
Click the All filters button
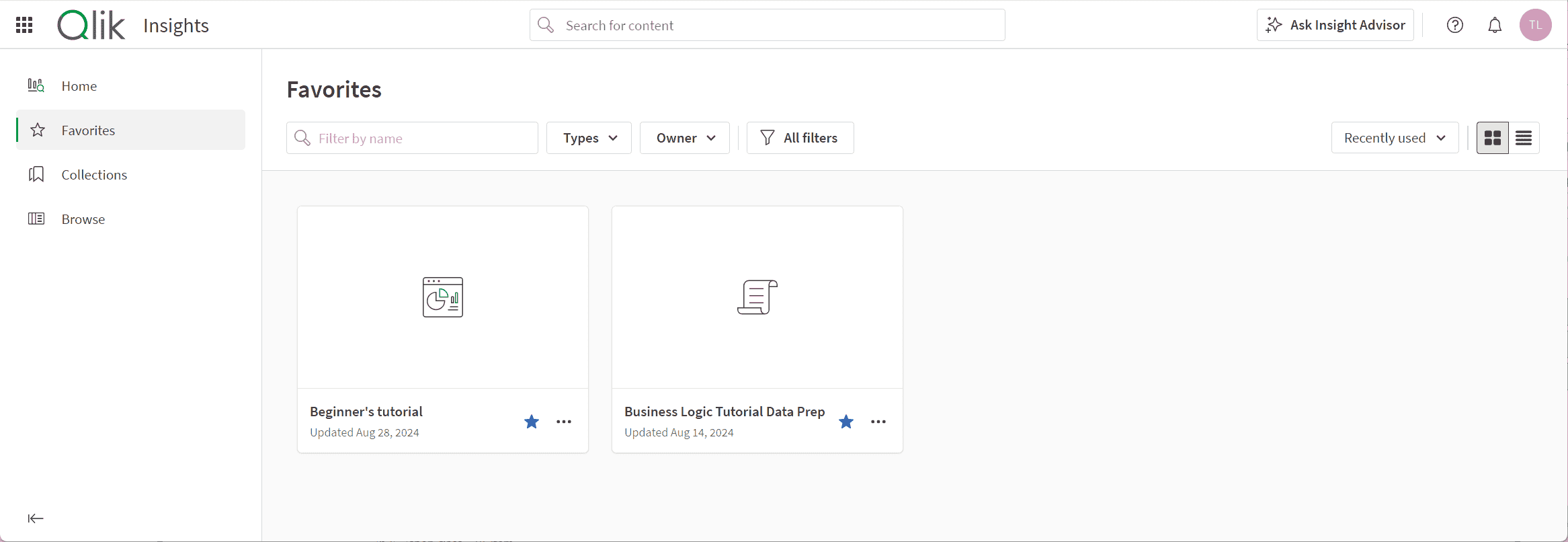[x=800, y=138]
